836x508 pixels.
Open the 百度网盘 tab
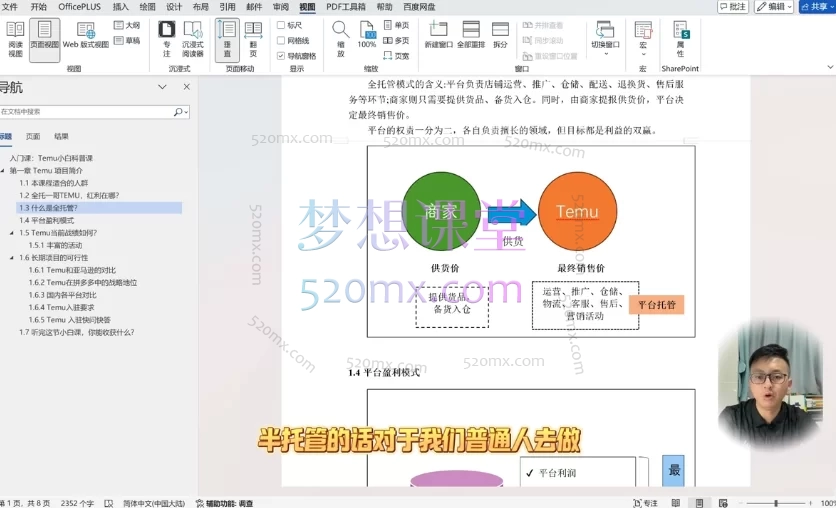pyautogui.click(x=419, y=7)
